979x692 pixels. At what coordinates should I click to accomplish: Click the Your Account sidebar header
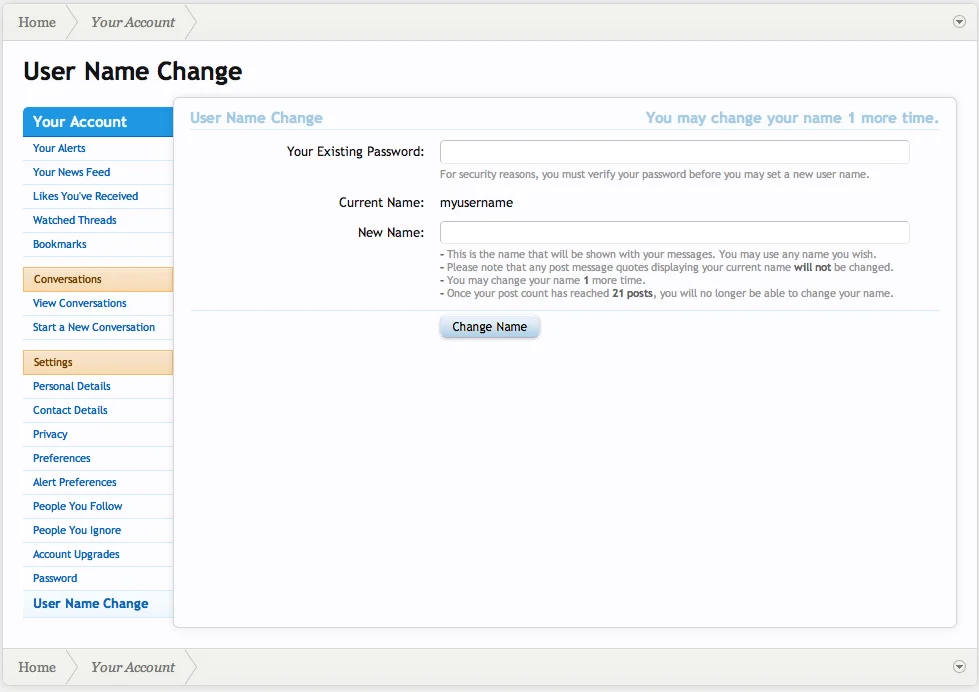(x=98, y=122)
